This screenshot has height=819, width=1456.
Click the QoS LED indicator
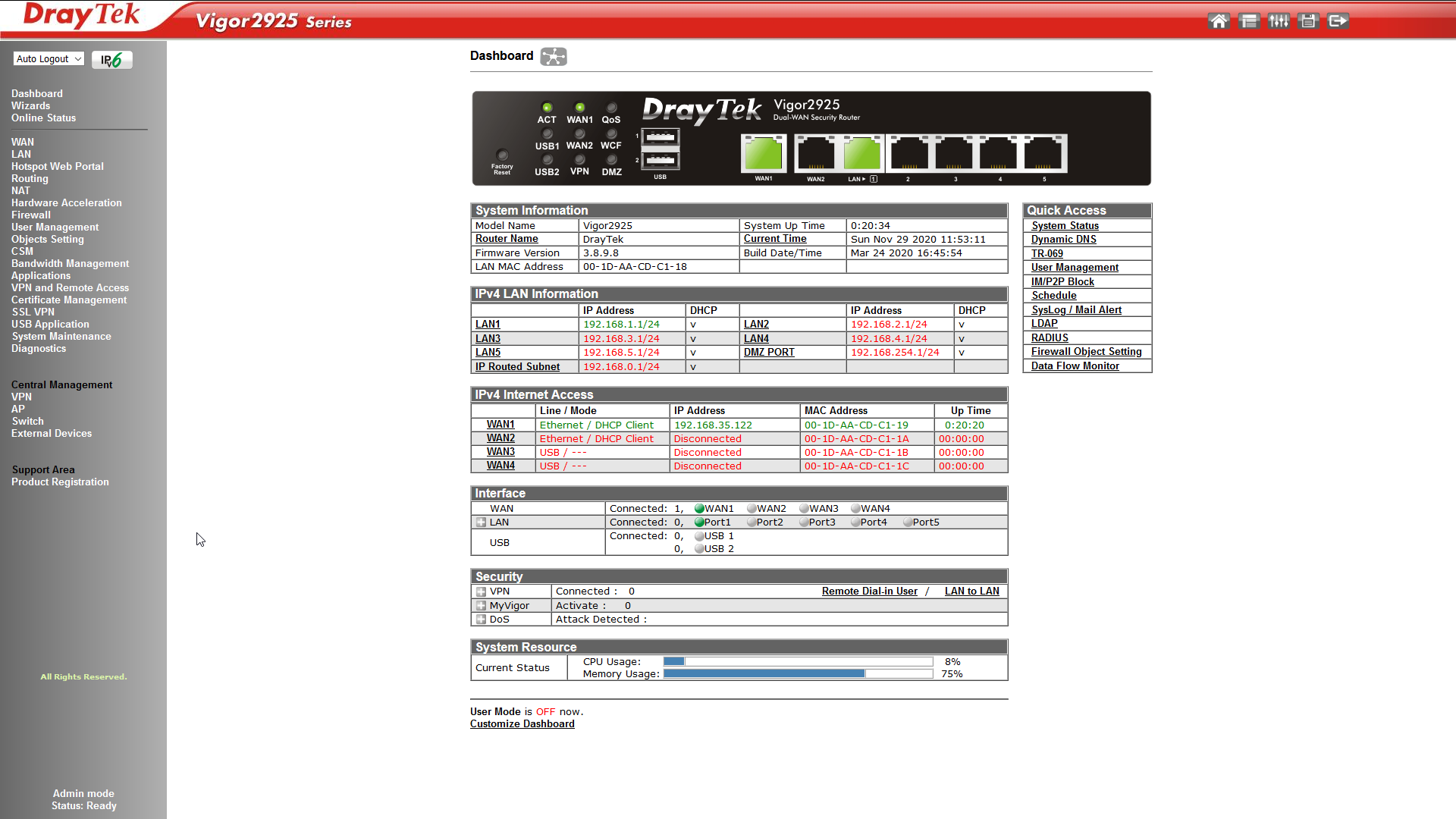point(611,108)
